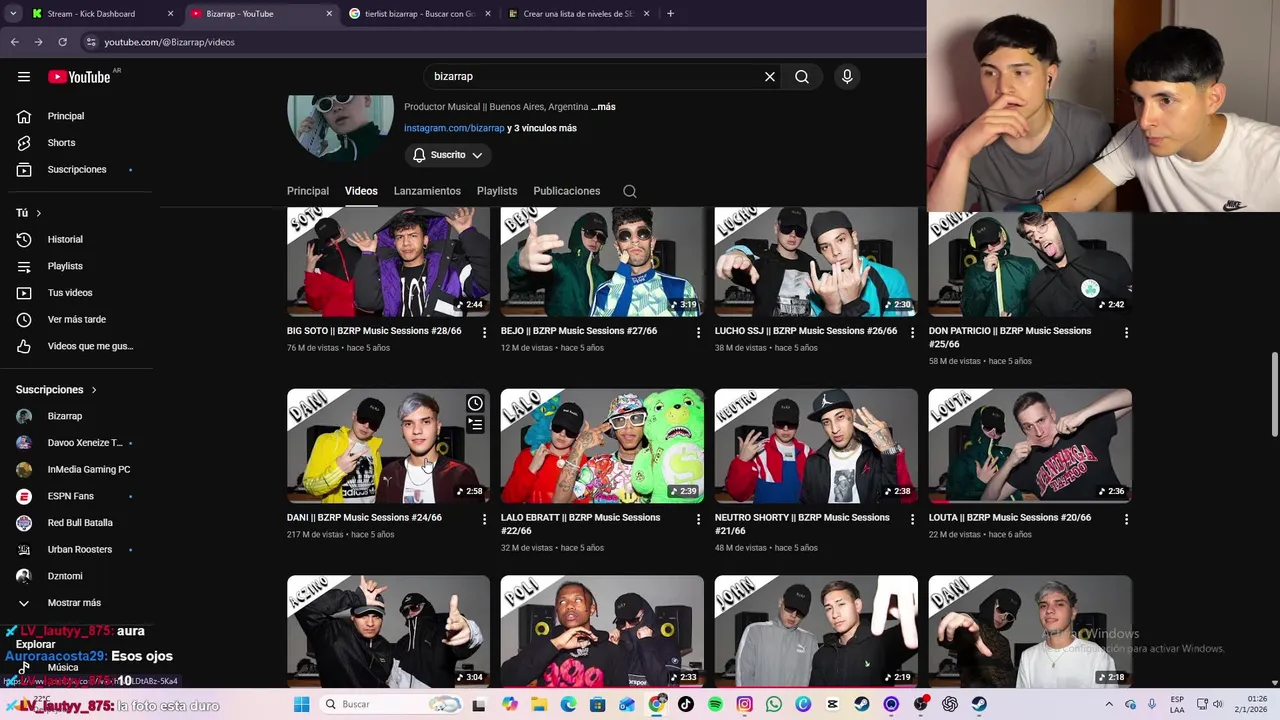1280x720 pixels.
Task: Switch to Crear una lista de niveles tab
Action: click(578, 14)
